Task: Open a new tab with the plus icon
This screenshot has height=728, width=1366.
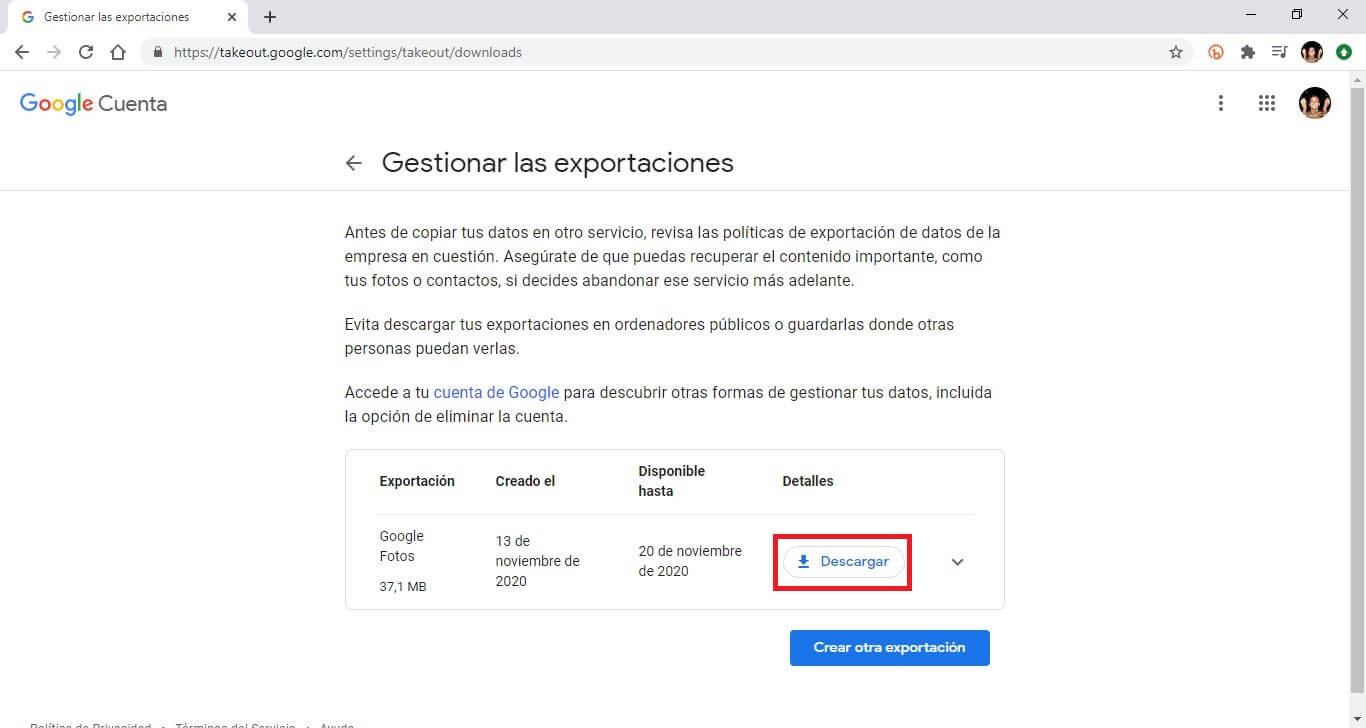Action: pyautogui.click(x=270, y=17)
